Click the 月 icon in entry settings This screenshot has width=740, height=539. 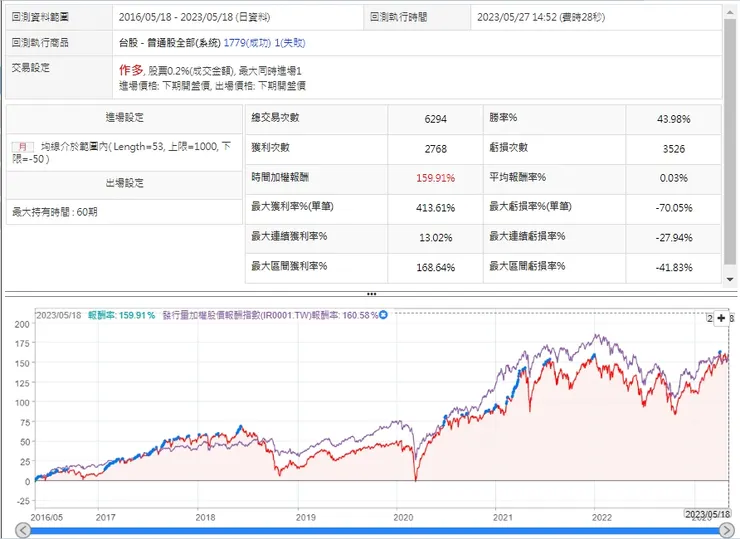point(23,147)
